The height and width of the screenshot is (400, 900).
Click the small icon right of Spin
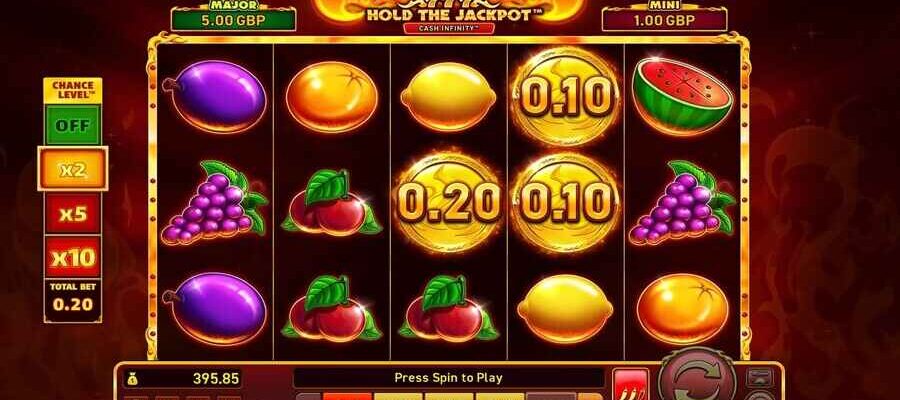[x=759, y=378]
